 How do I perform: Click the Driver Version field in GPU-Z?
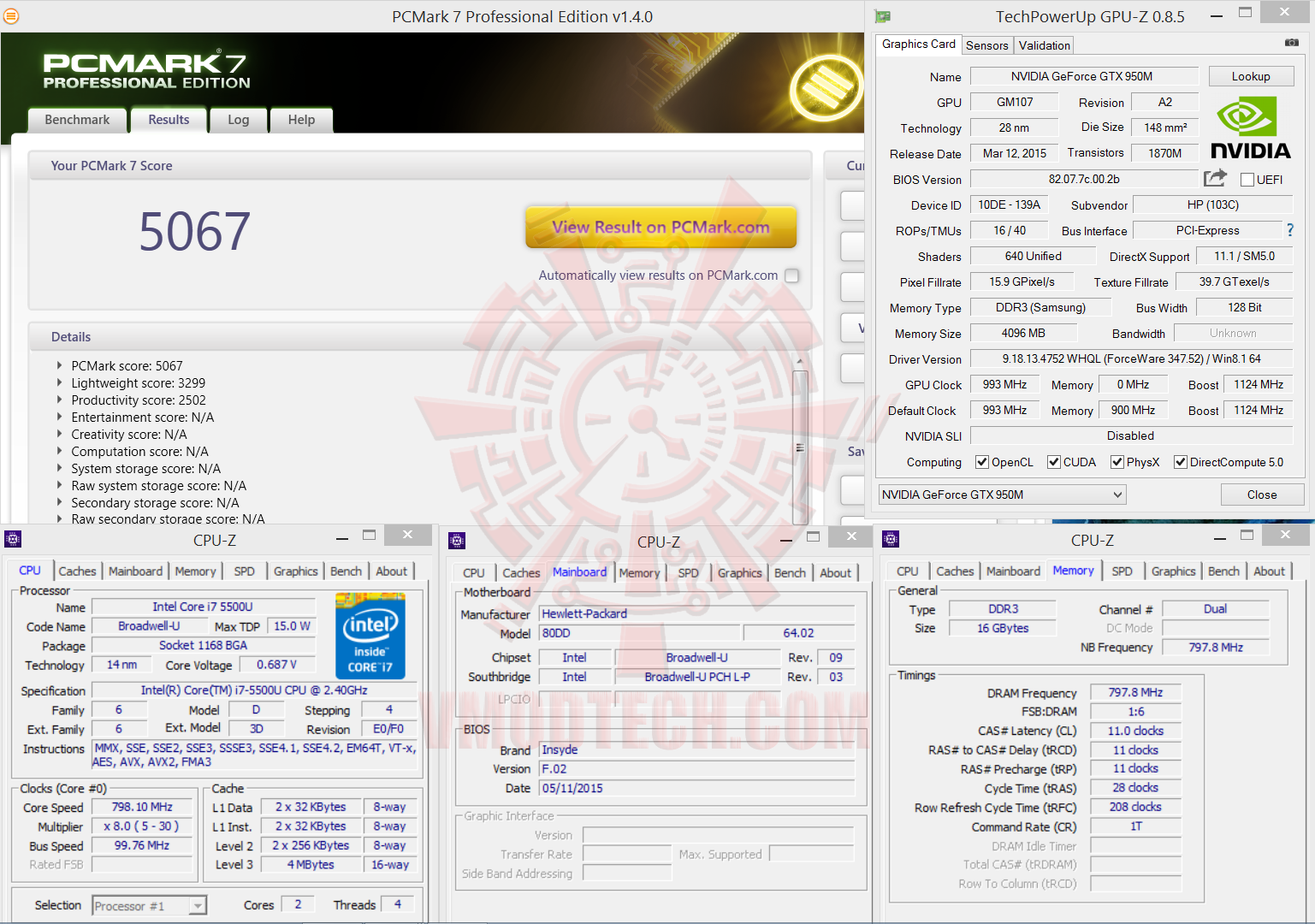click(x=1131, y=358)
